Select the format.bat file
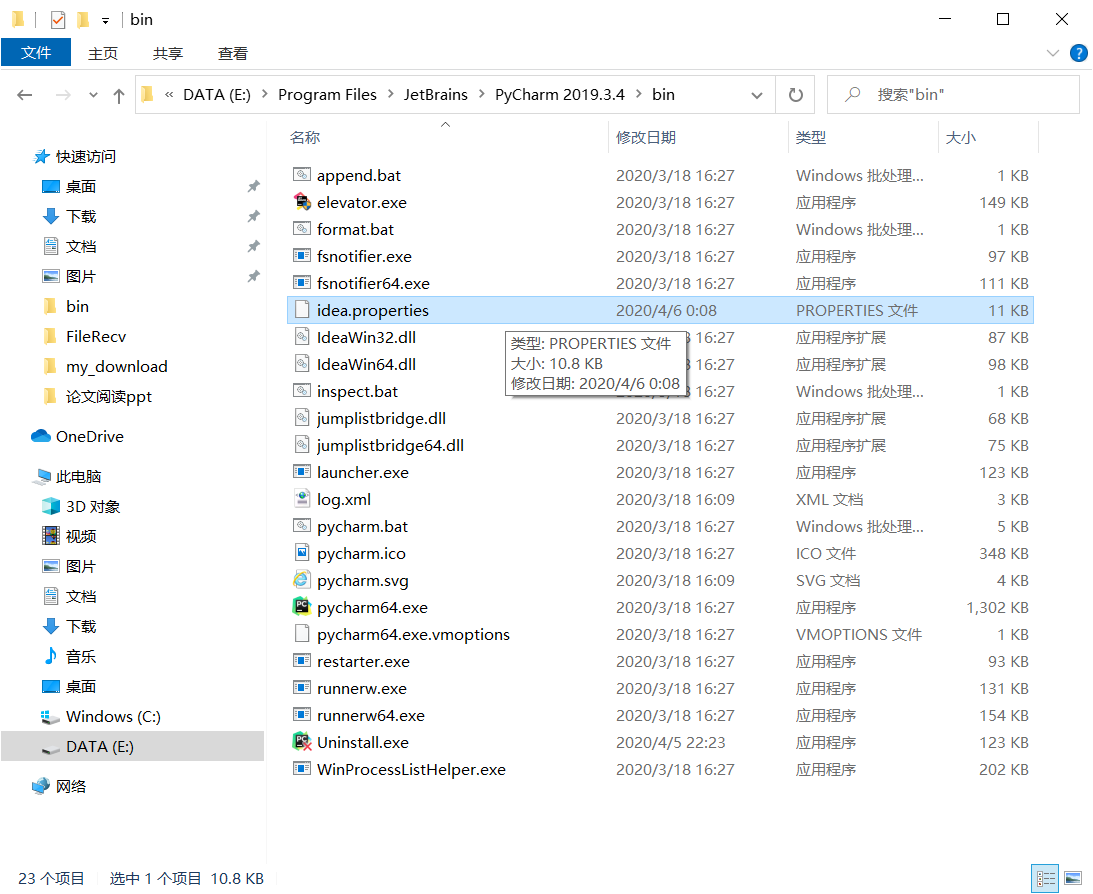 pyautogui.click(x=660, y=229)
